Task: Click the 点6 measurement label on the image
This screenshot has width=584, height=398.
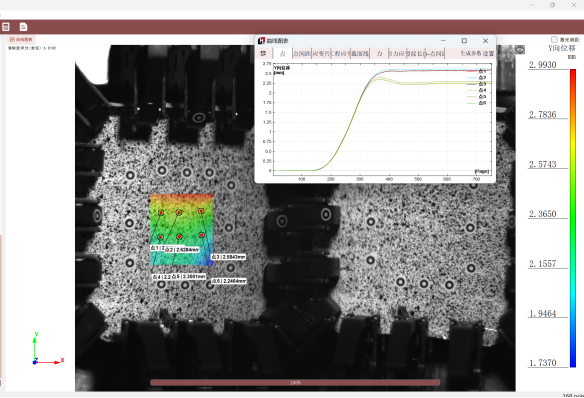Action: 229,281
